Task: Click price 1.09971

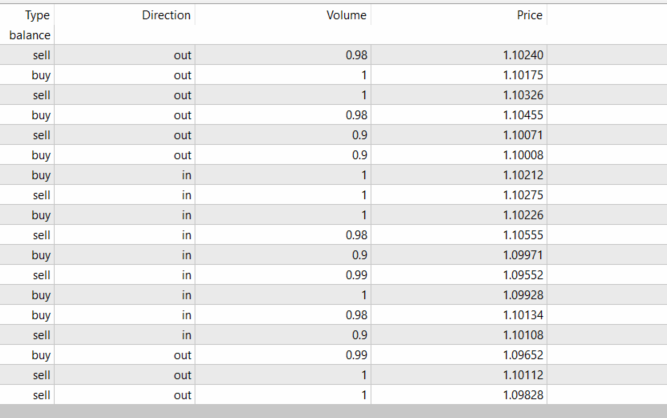Action: 523,255
